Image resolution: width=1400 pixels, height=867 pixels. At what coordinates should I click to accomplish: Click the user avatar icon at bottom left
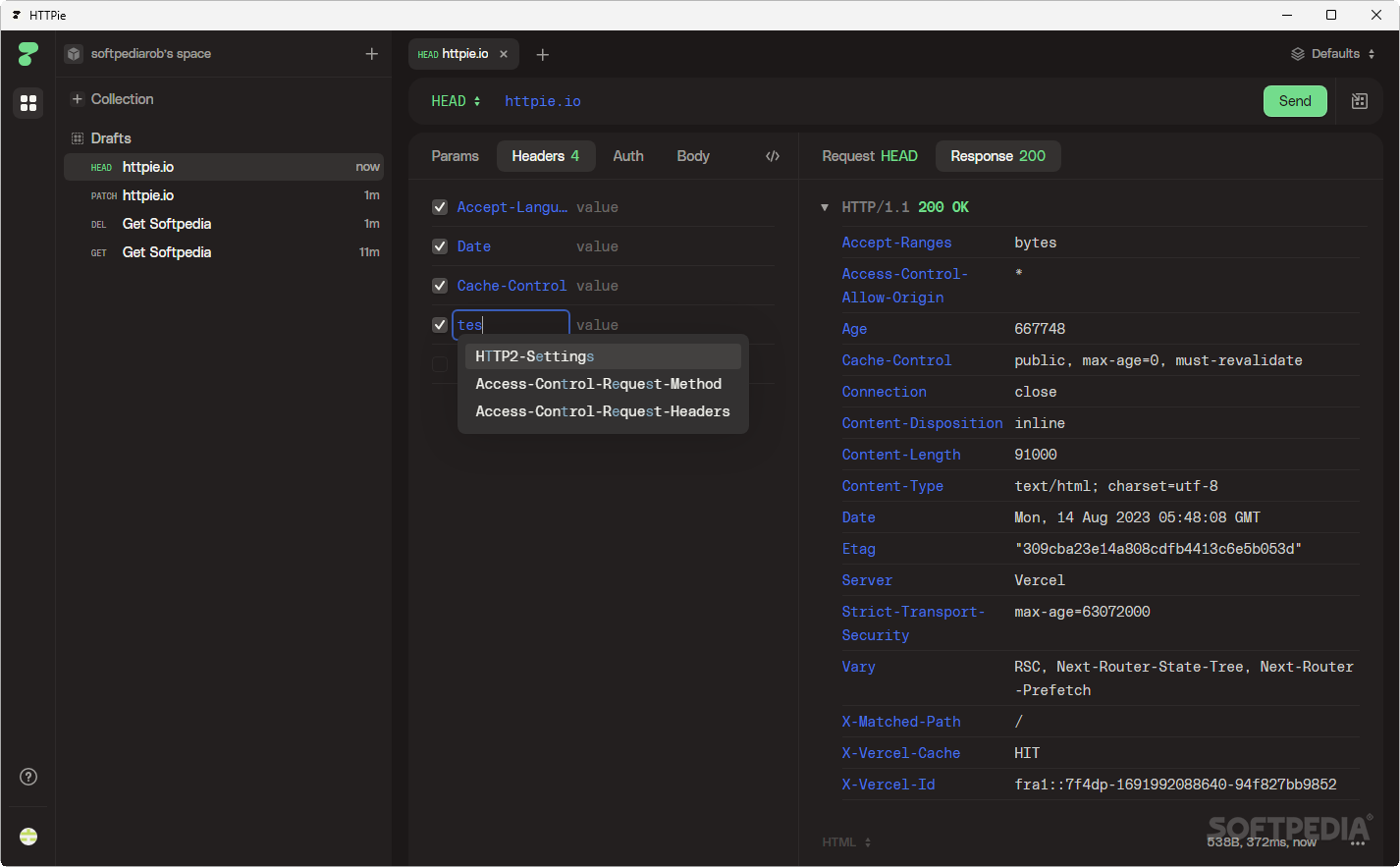coord(28,837)
